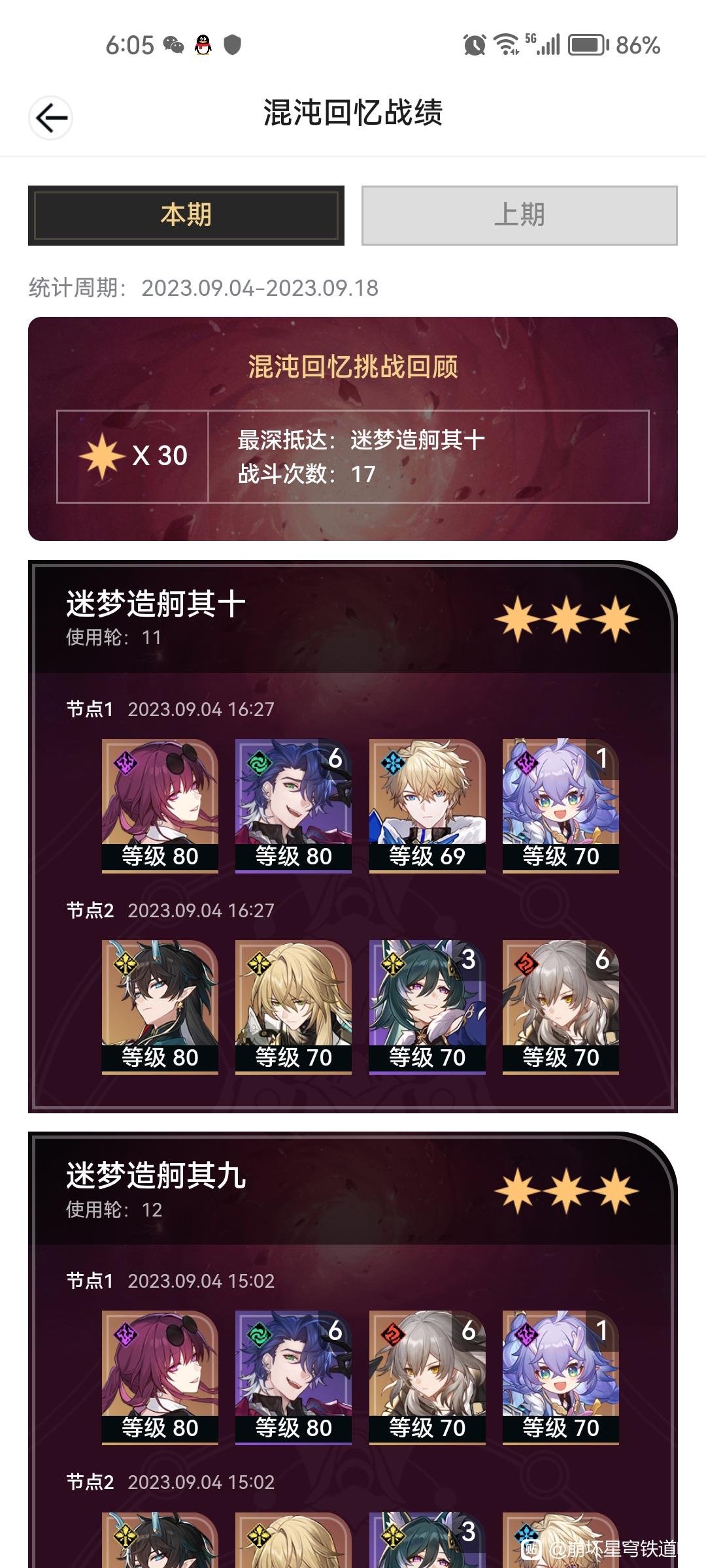706x1568 pixels.
Task: Open Dan Heng IL portrait in 其十 节点2
Action: click(x=160, y=1007)
